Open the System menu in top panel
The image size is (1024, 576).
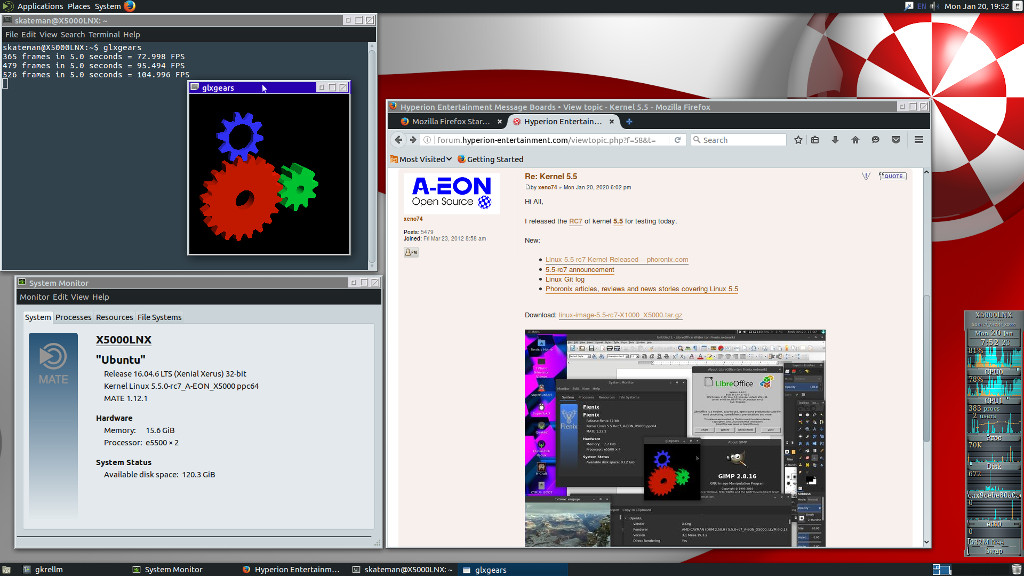pyautogui.click(x=108, y=6)
